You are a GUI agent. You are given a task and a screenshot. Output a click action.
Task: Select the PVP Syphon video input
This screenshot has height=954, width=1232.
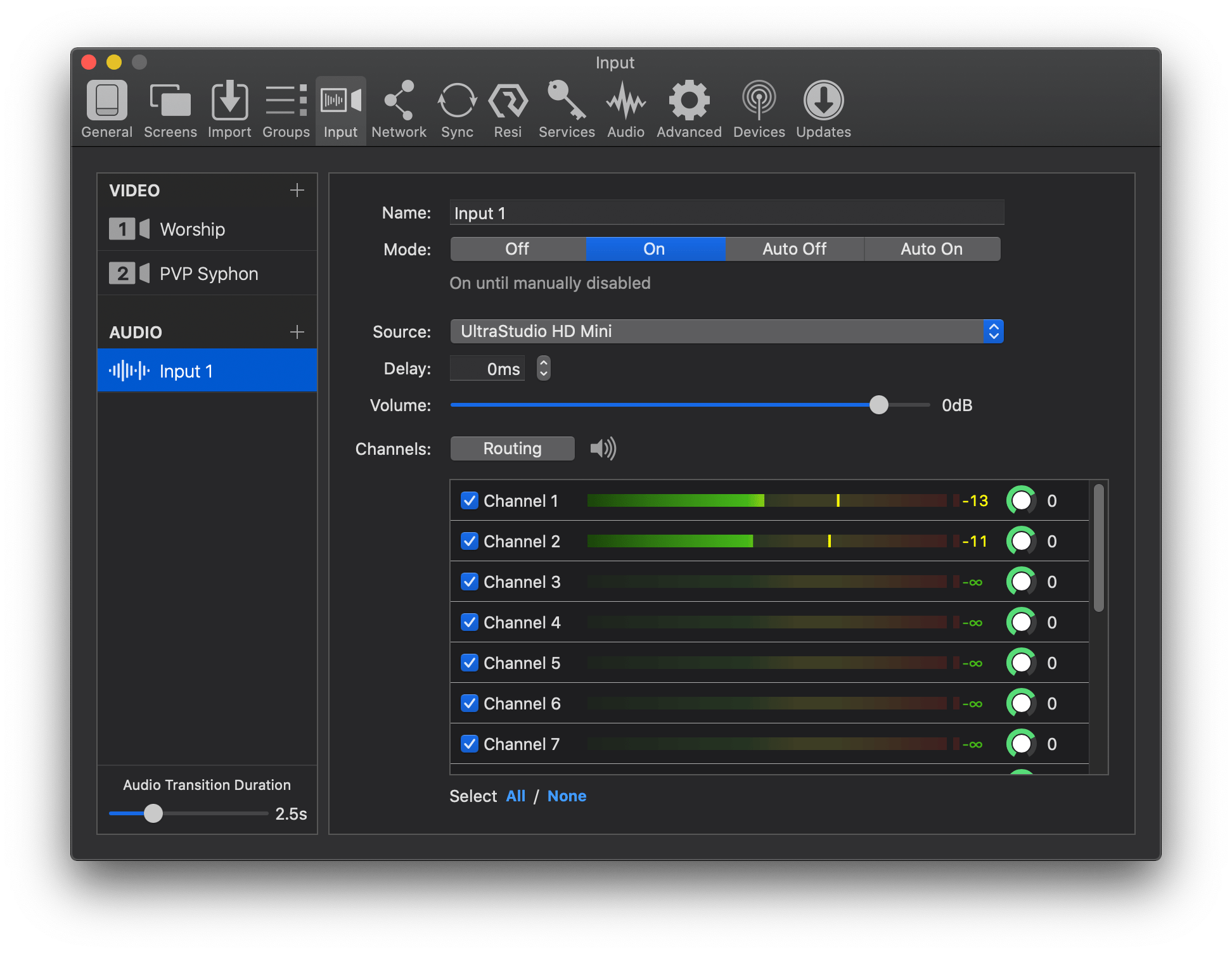point(208,274)
